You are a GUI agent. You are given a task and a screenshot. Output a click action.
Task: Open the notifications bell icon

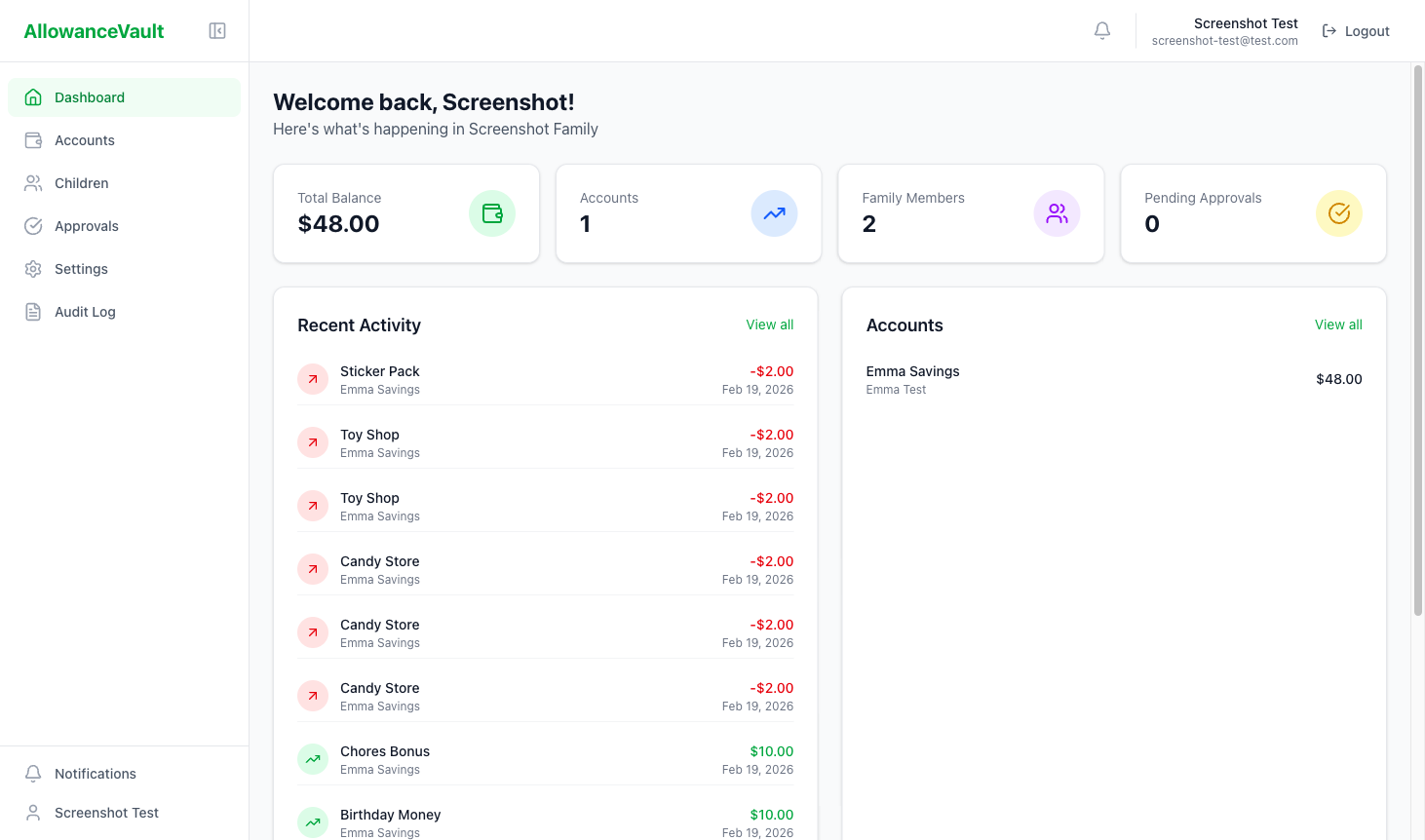pyautogui.click(x=1101, y=30)
